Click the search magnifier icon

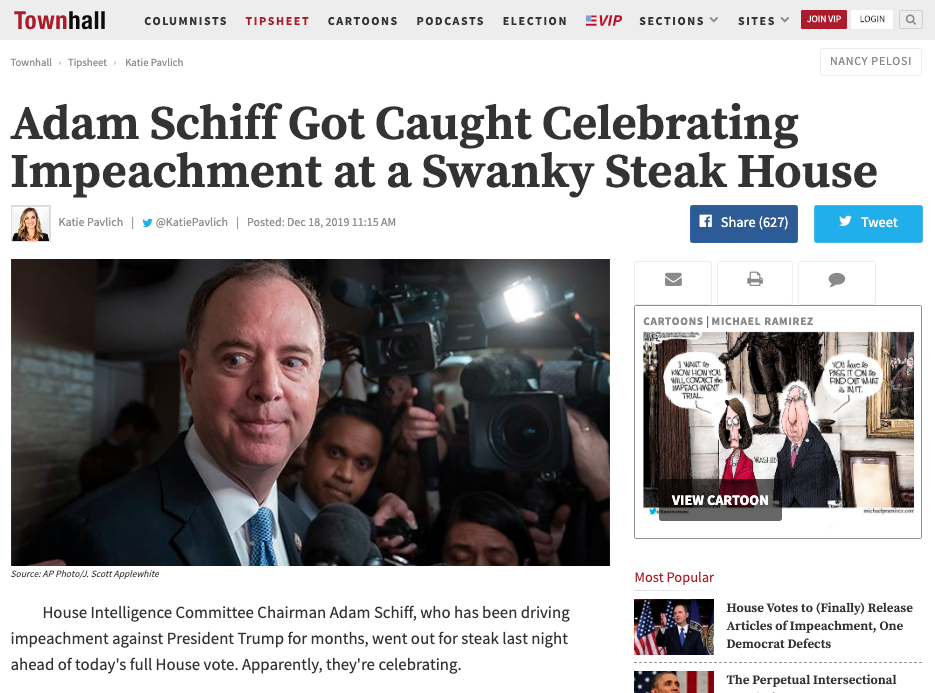(x=910, y=19)
